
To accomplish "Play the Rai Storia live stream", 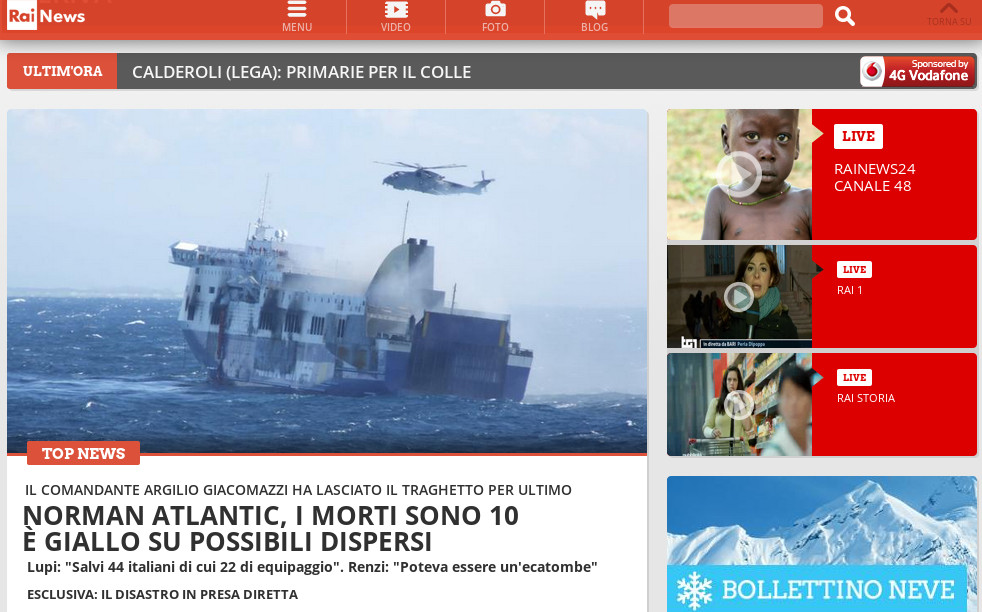I will click(x=739, y=404).
